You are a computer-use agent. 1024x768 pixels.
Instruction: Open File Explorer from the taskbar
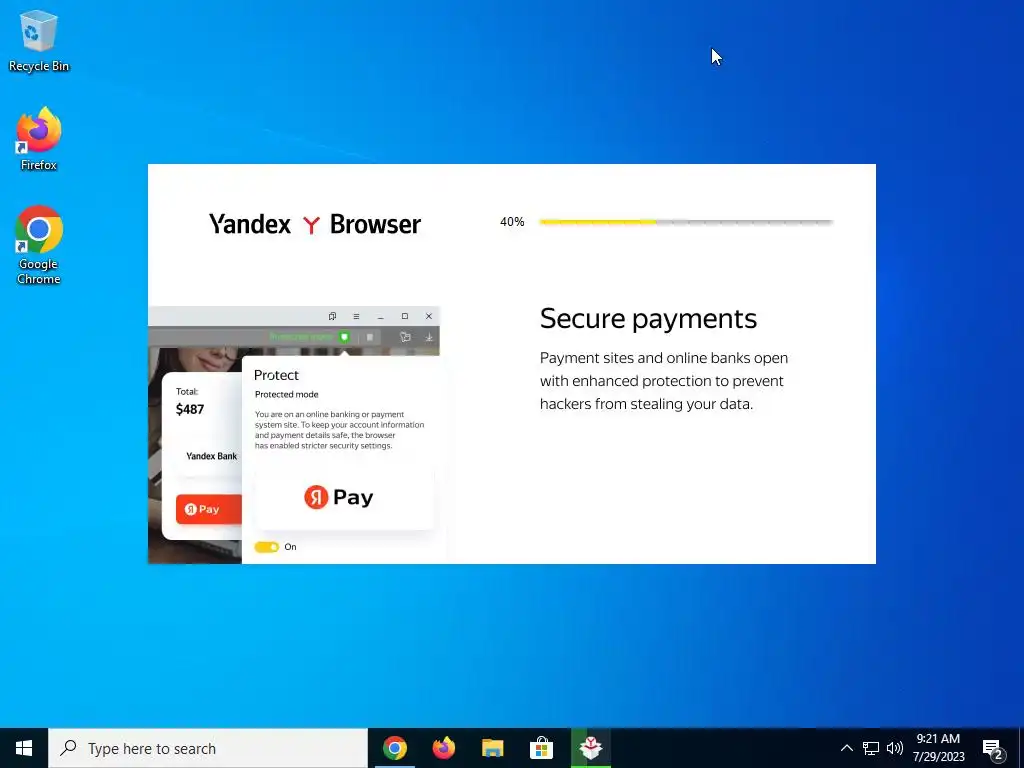pos(492,748)
